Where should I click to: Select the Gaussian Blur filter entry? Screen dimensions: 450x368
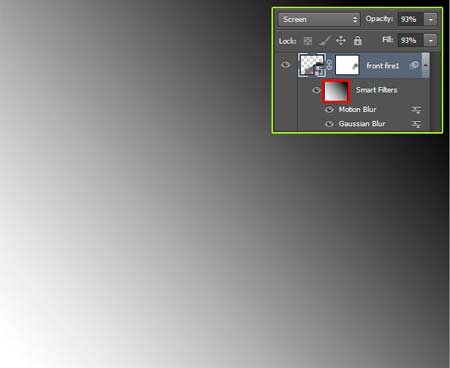[362, 124]
